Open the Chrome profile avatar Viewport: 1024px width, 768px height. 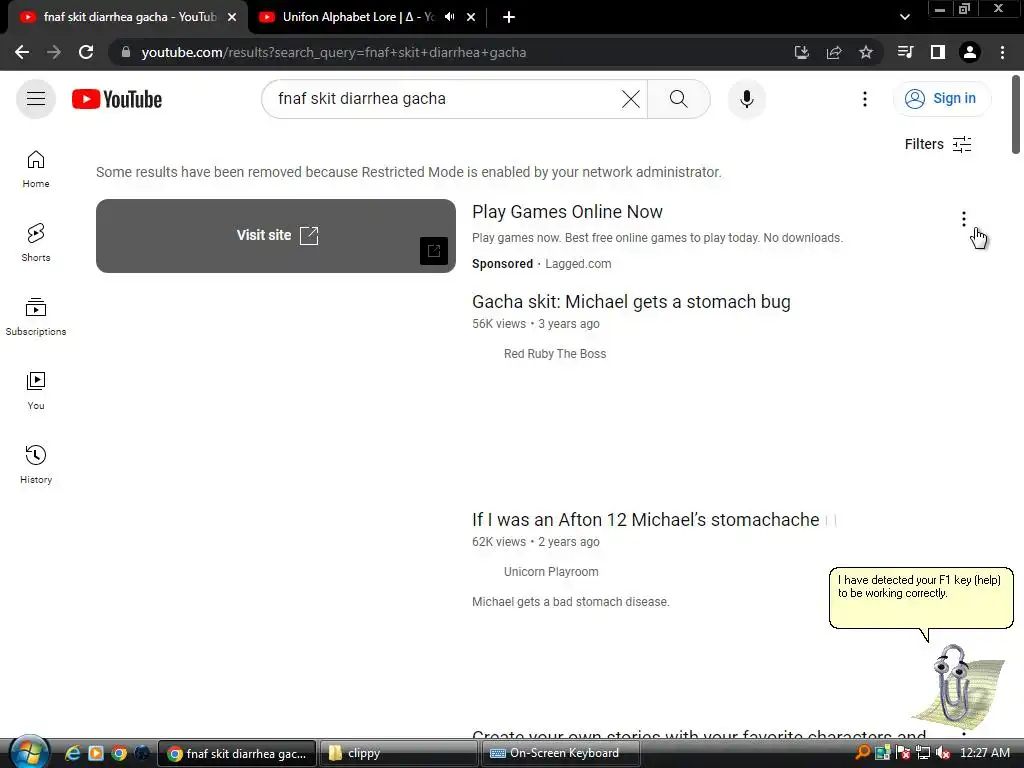click(x=970, y=52)
